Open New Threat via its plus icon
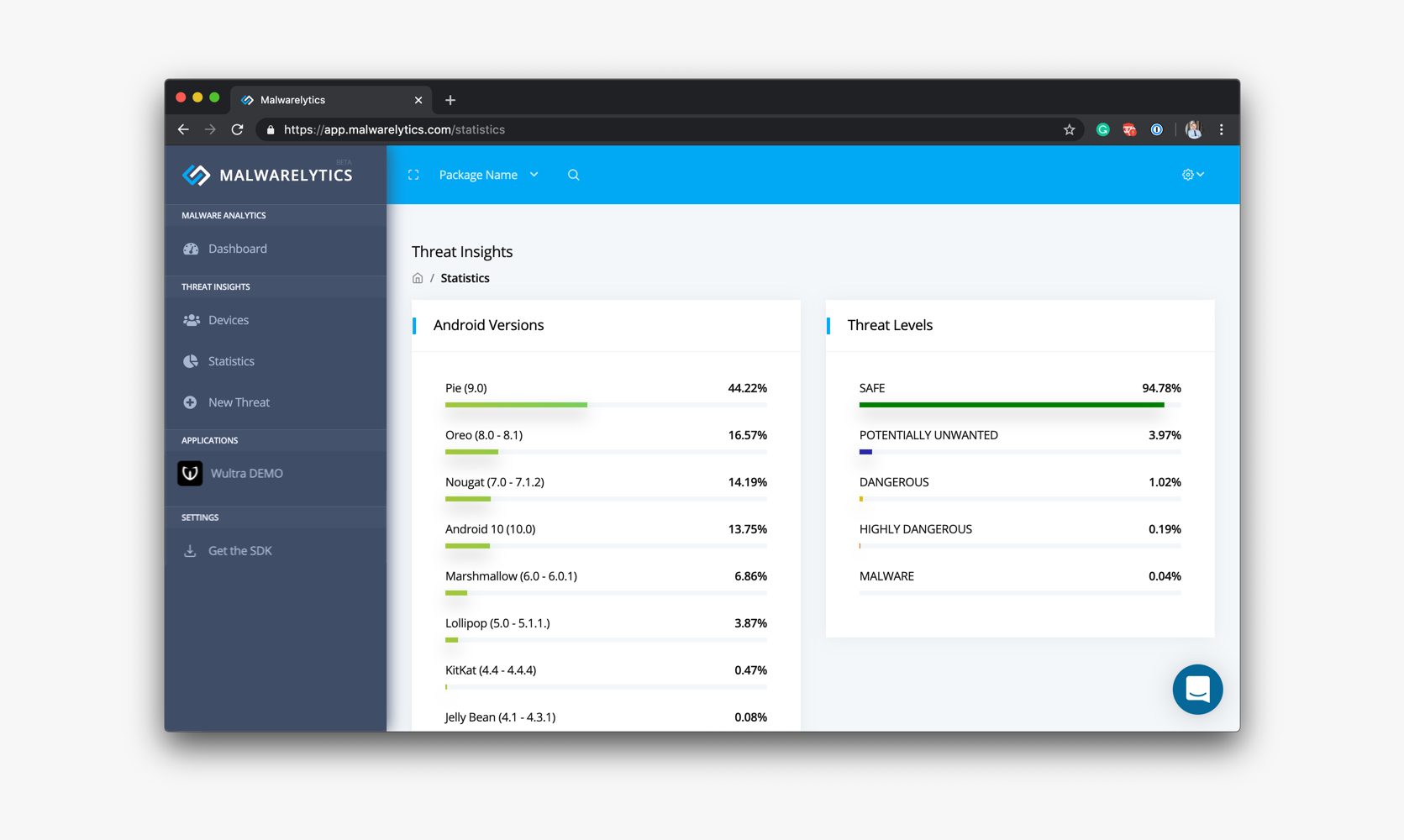Viewport: 1404px width, 840px height. [192, 402]
